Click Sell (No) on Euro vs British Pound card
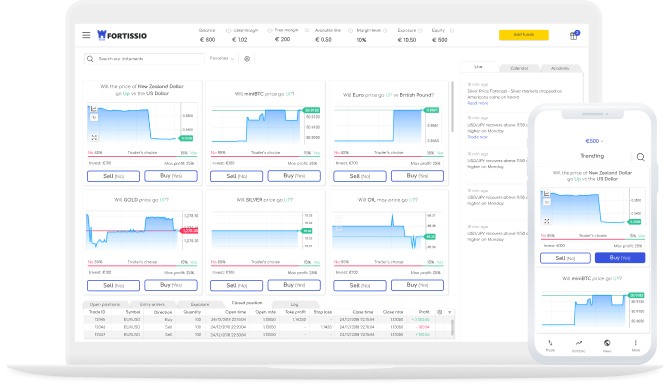Viewport: 669px width, 386px height. (x=360, y=176)
